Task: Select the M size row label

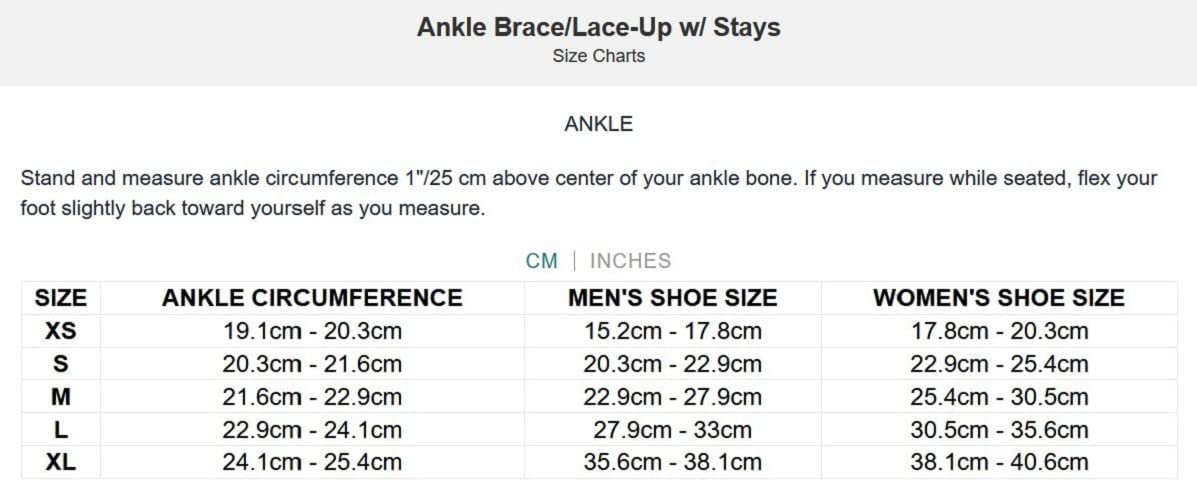Action: pyautogui.click(x=61, y=396)
